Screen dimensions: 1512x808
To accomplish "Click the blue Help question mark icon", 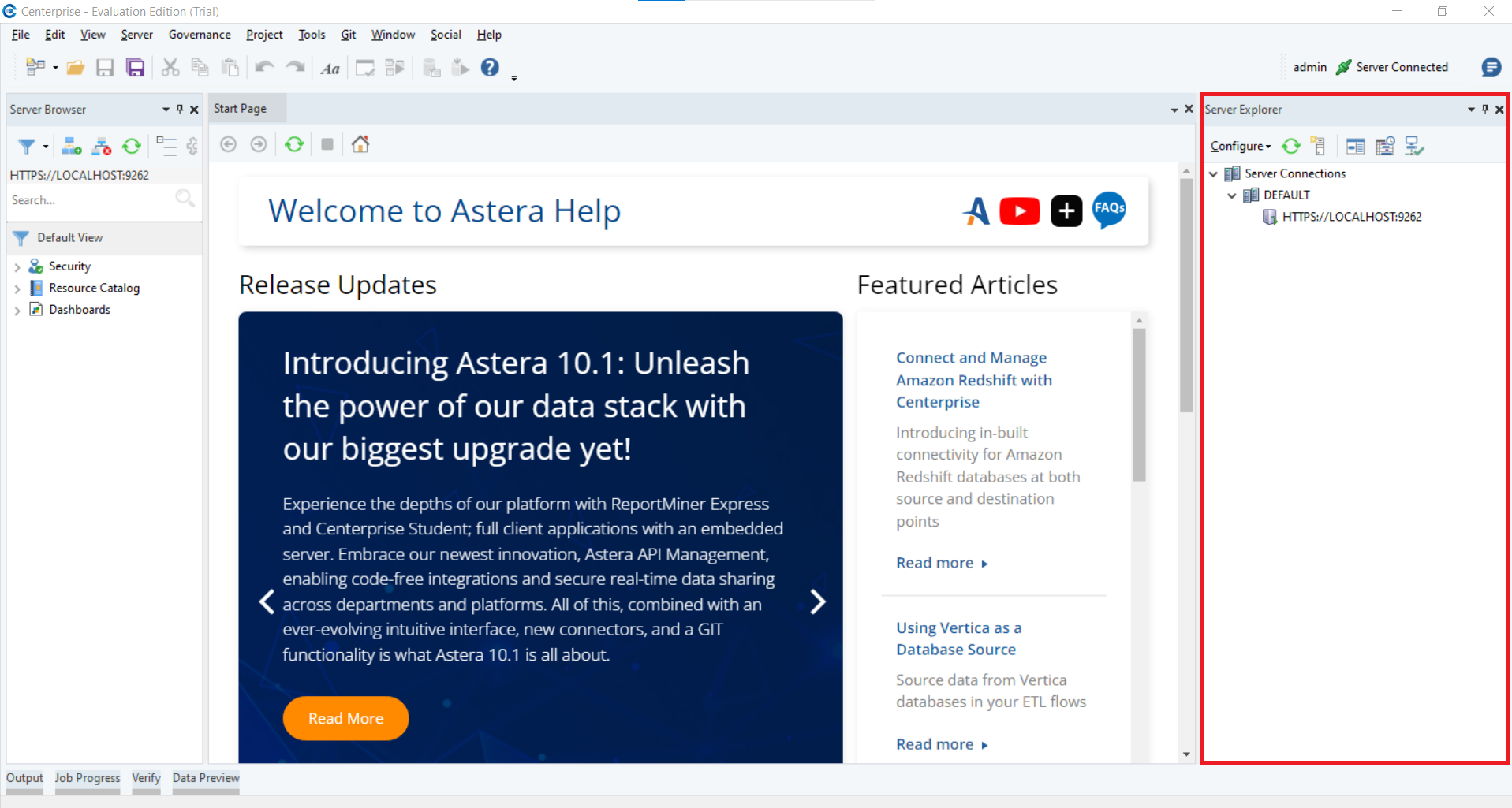I will [x=490, y=68].
